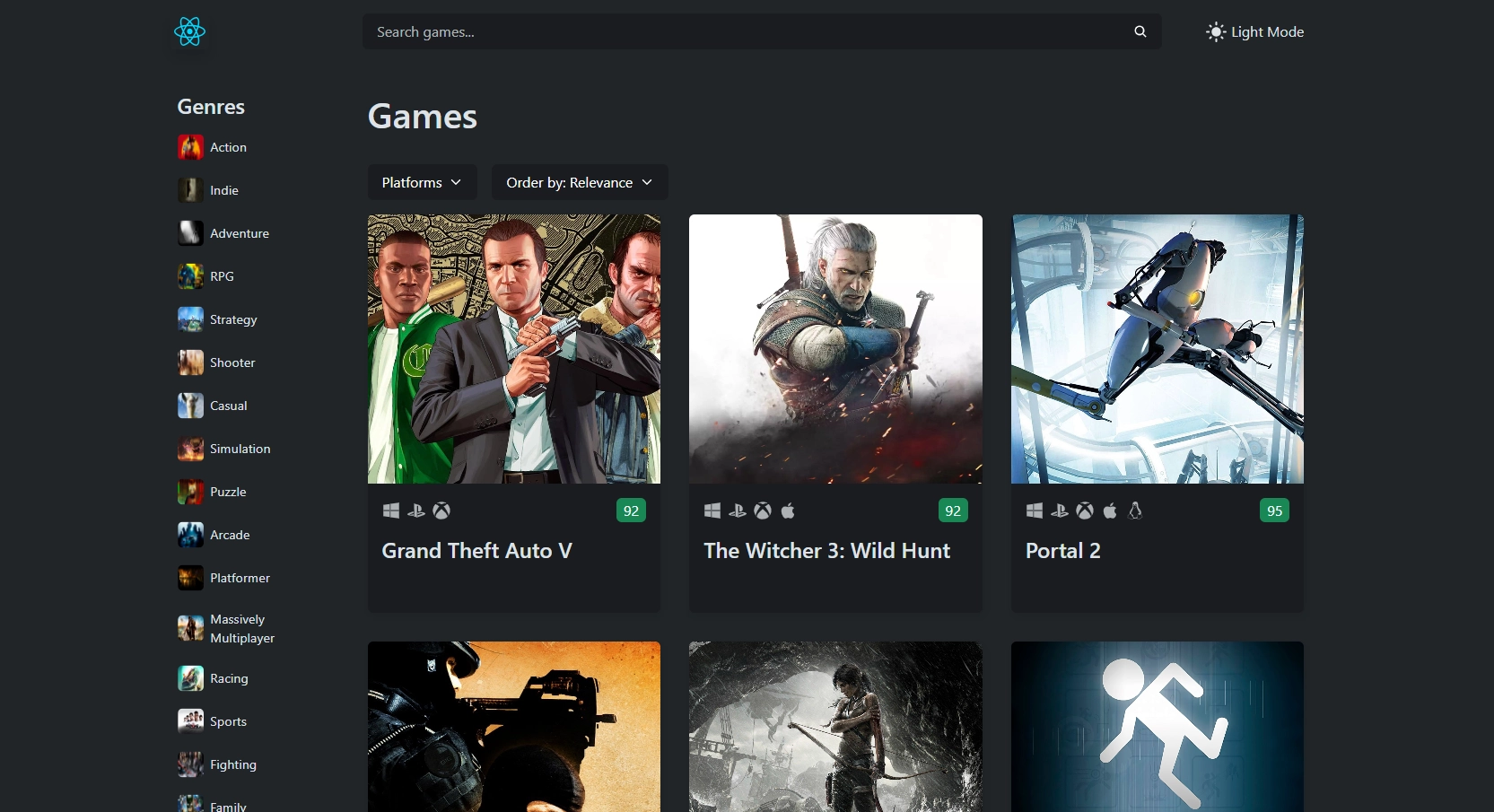This screenshot has height=812, width=1494.
Task: Filter games by Arcade genre
Action: click(230, 535)
